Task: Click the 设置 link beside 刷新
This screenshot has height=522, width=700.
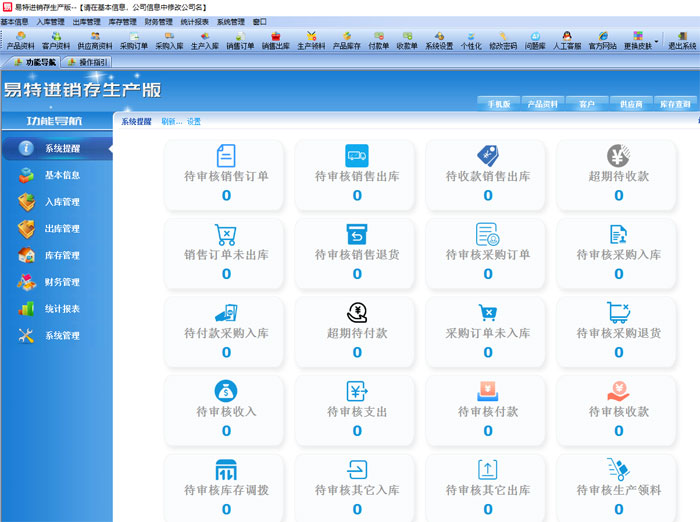Action: (x=194, y=122)
